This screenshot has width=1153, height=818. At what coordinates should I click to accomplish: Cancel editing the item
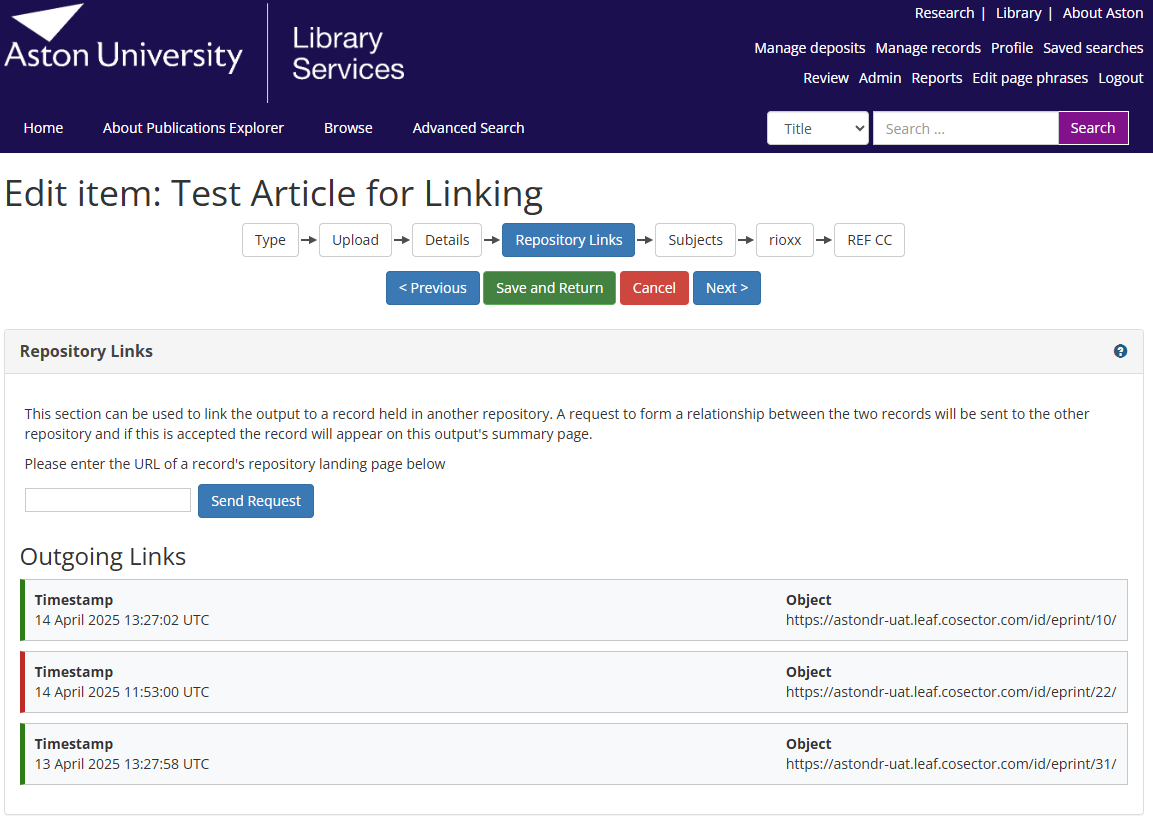pos(654,288)
